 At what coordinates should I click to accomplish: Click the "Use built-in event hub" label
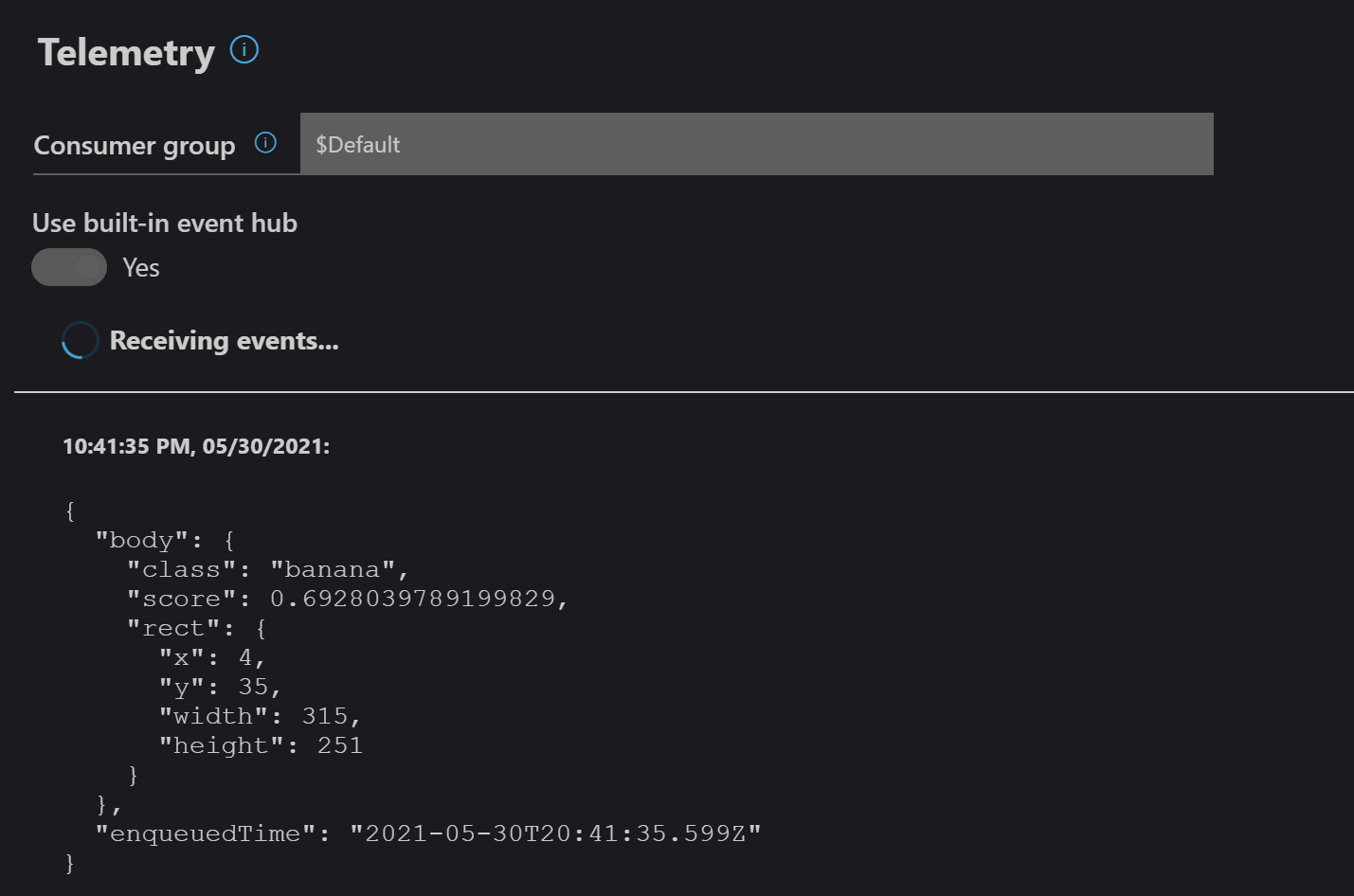(x=165, y=224)
